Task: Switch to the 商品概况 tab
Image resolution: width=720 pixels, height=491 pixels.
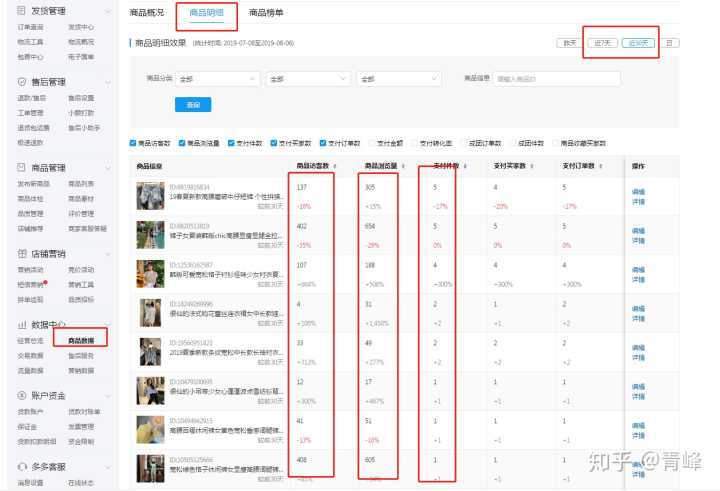Action: [149, 13]
